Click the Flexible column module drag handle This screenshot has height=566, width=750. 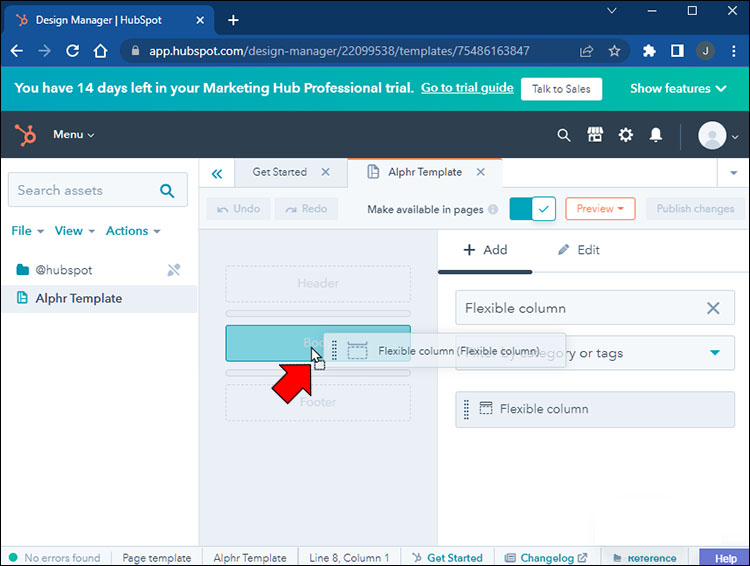[x=466, y=410]
